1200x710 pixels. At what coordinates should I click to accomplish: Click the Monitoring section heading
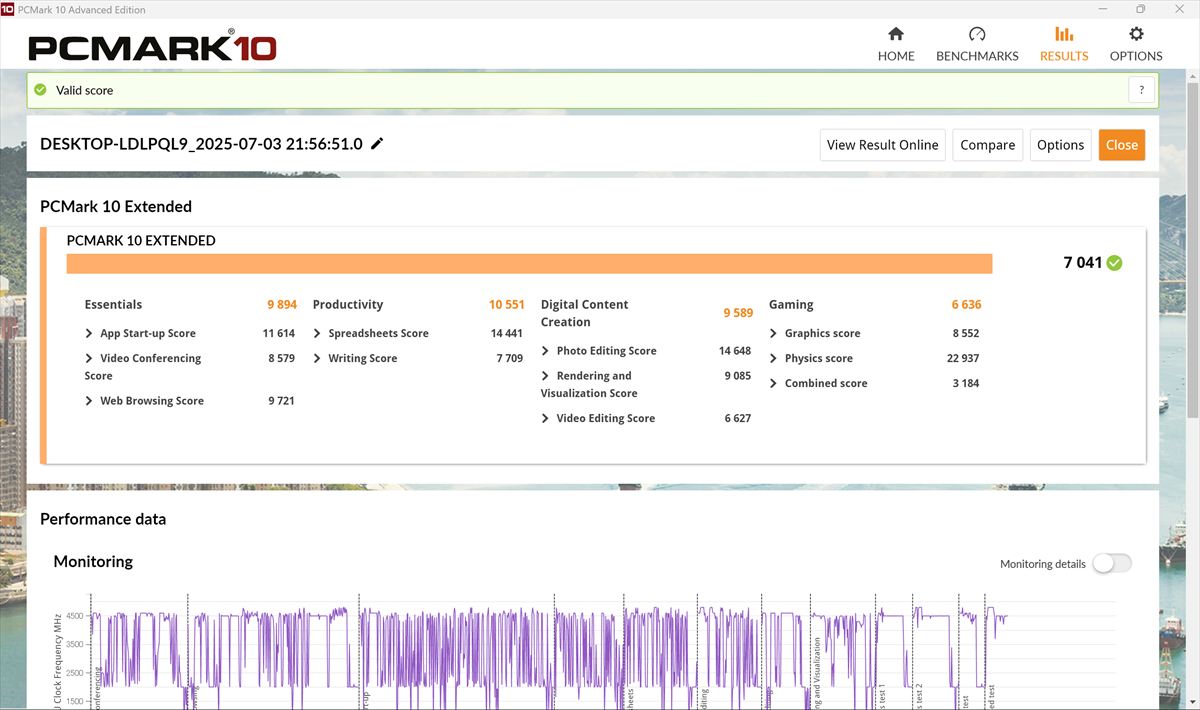point(93,562)
